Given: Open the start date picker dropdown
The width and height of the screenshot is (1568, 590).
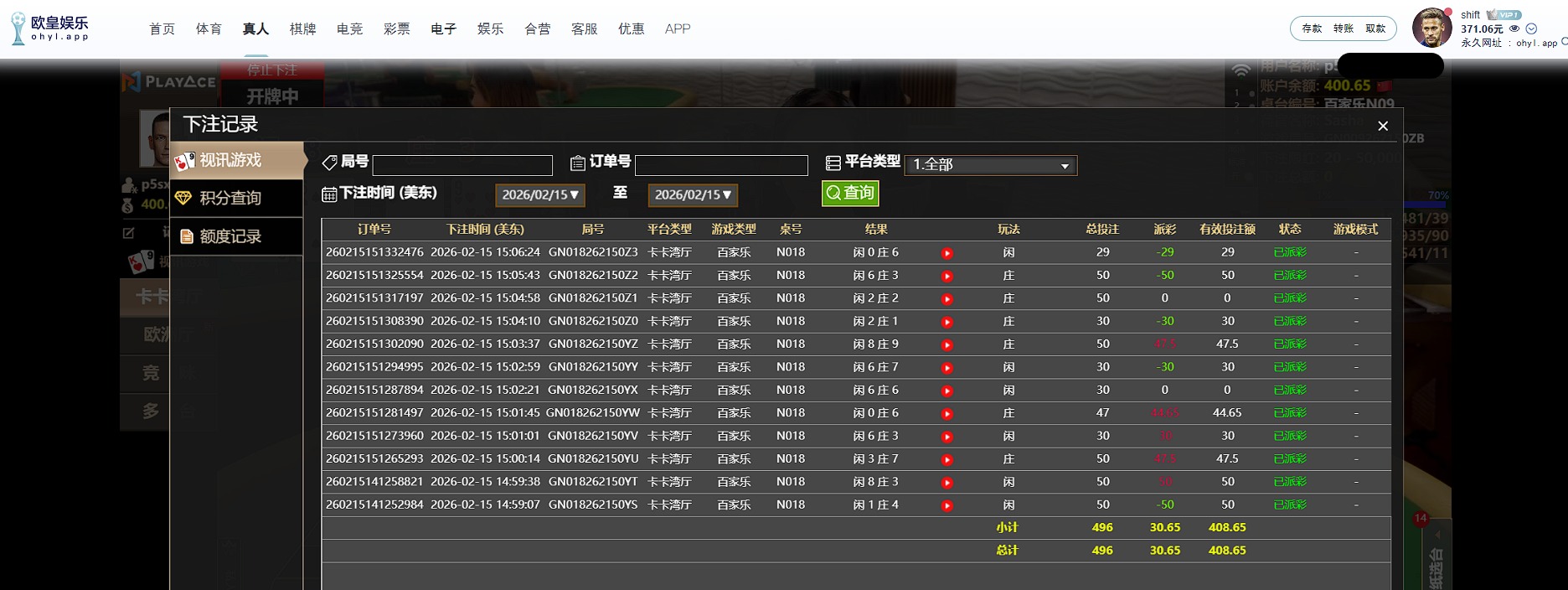Looking at the screenshot, I should pyautogui.click(x=539, y=195).
